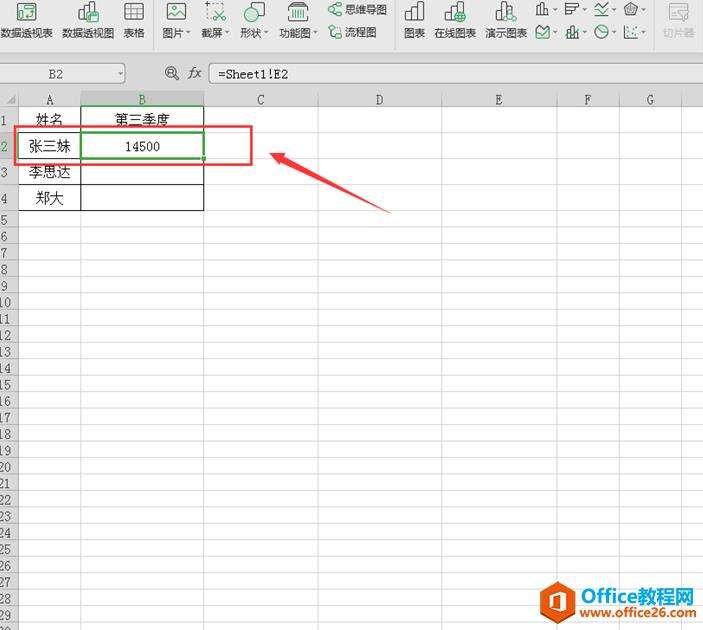Expand the pie chart dropdown arrow

[614, 32]
